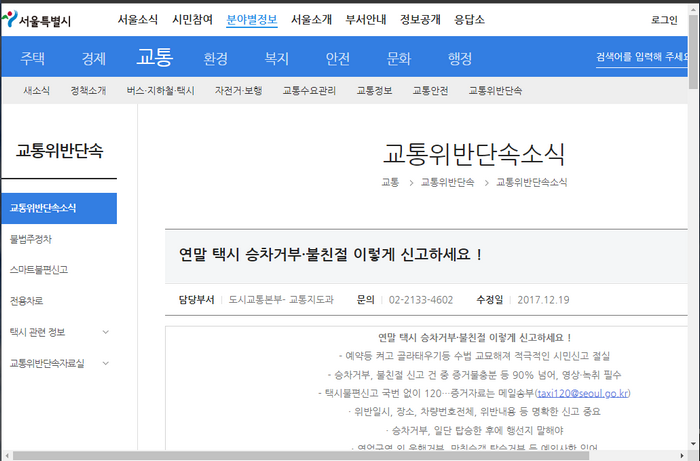700x461 pixels.
Task: Switch to the 안전 category tab
Action: (x=338, y=58)
